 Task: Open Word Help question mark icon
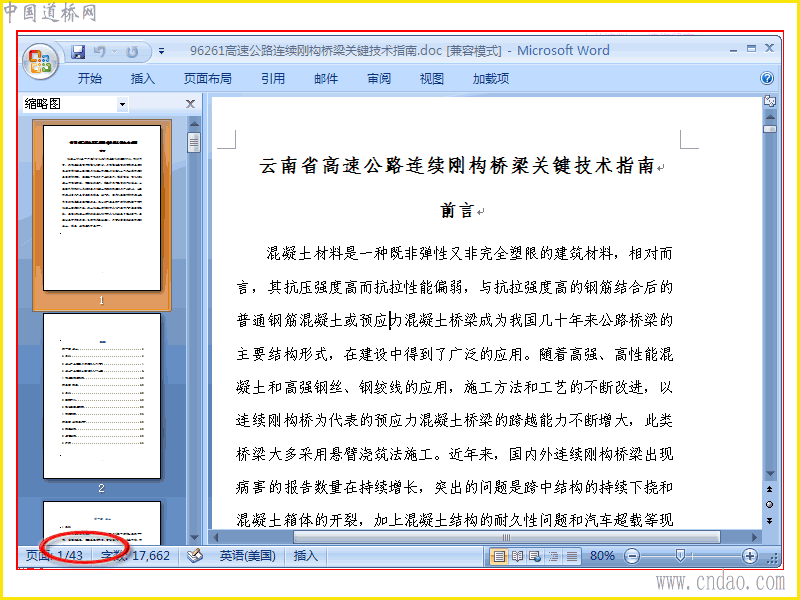[x=766, y=78]
